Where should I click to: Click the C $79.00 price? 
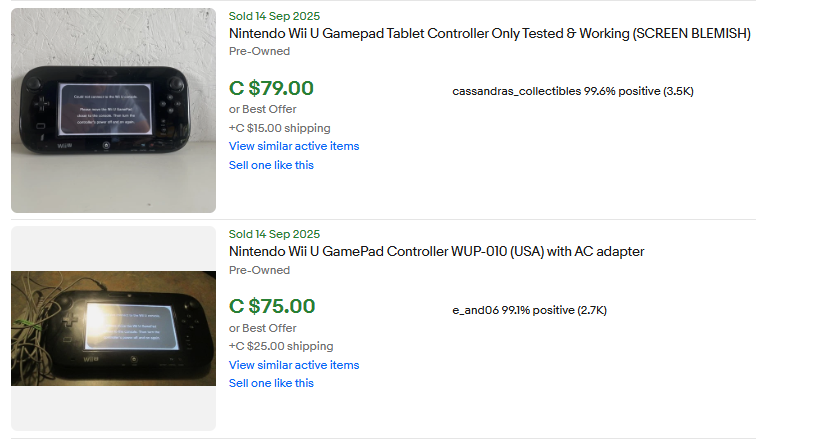click(x=271, y=88)
